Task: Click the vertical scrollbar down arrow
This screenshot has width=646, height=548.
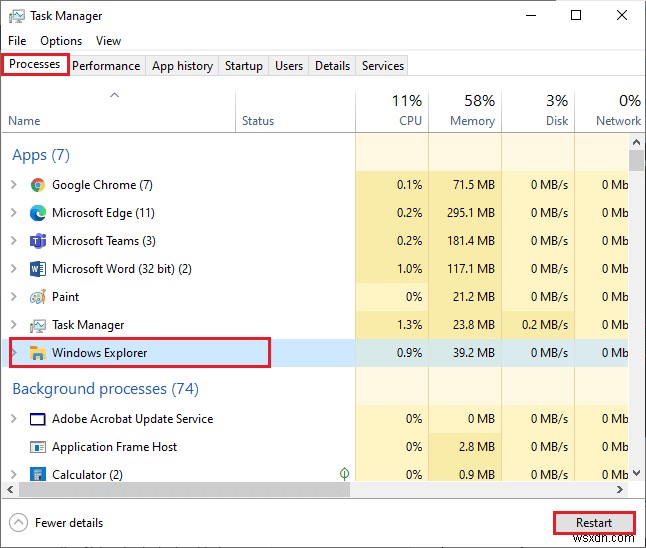Action: pyautogui.click(x=637, y=473)
